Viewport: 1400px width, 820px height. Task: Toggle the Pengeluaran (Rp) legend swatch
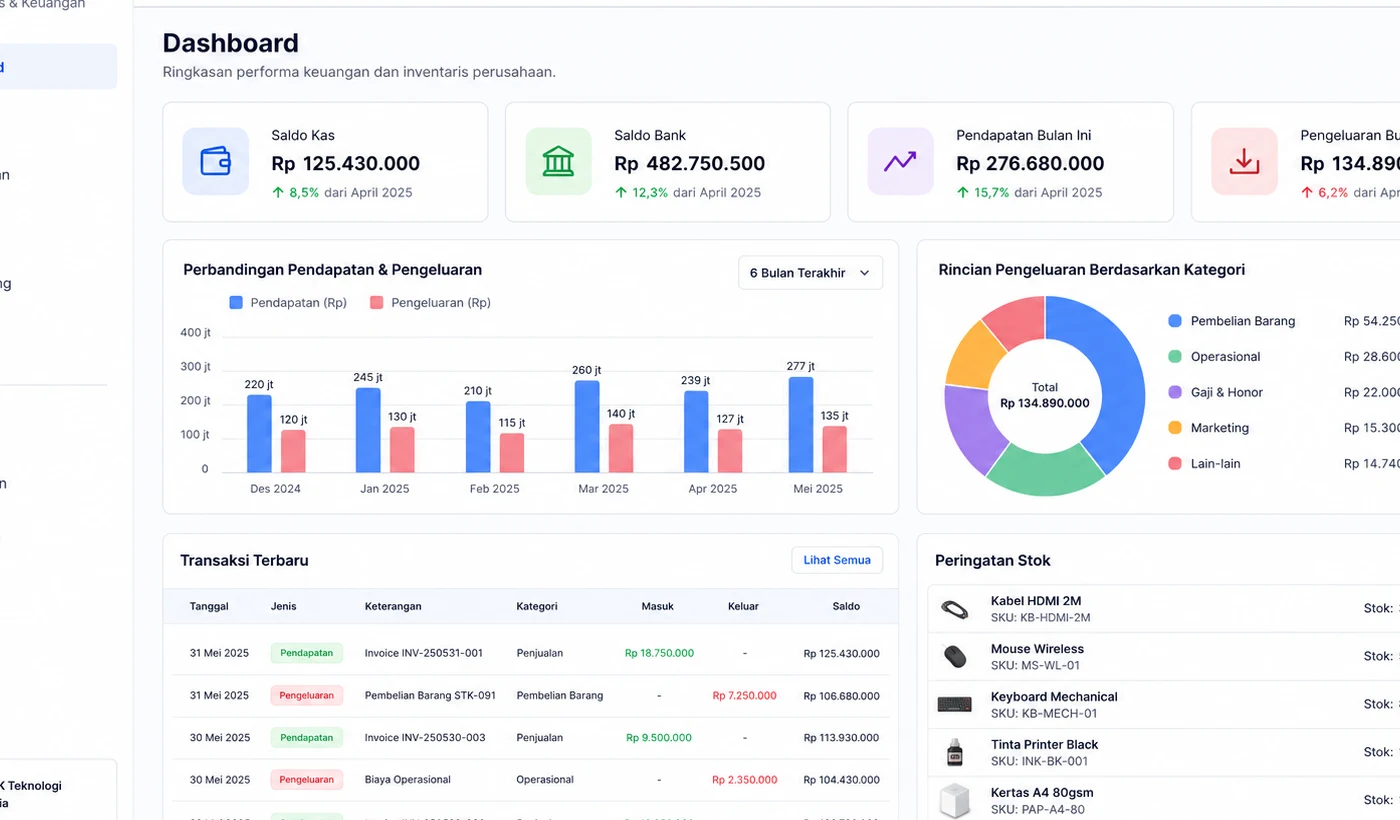pyautogui.click(x=377, y=302)
